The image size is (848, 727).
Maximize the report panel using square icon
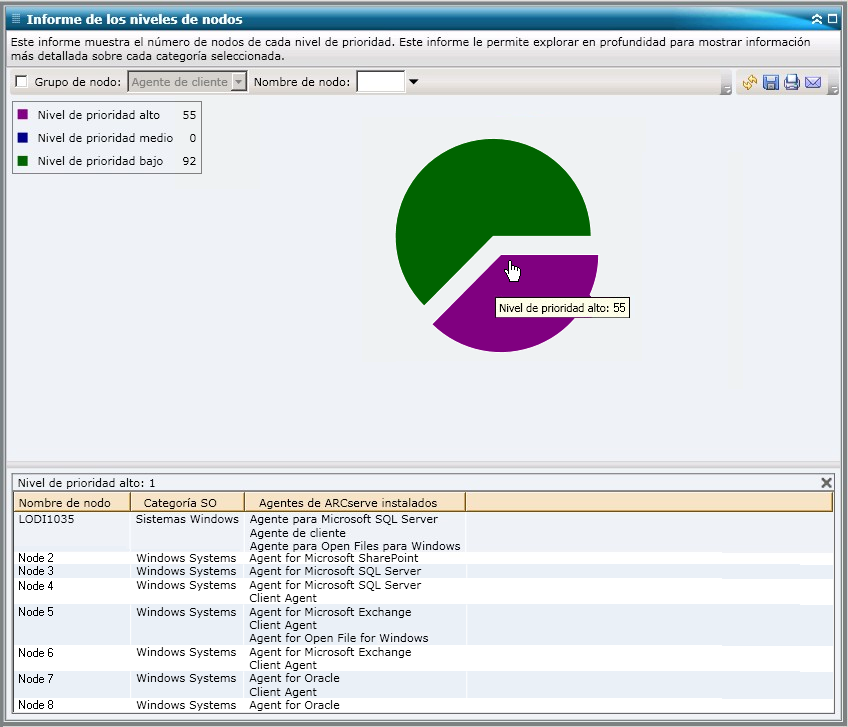[x=832, y=19]
